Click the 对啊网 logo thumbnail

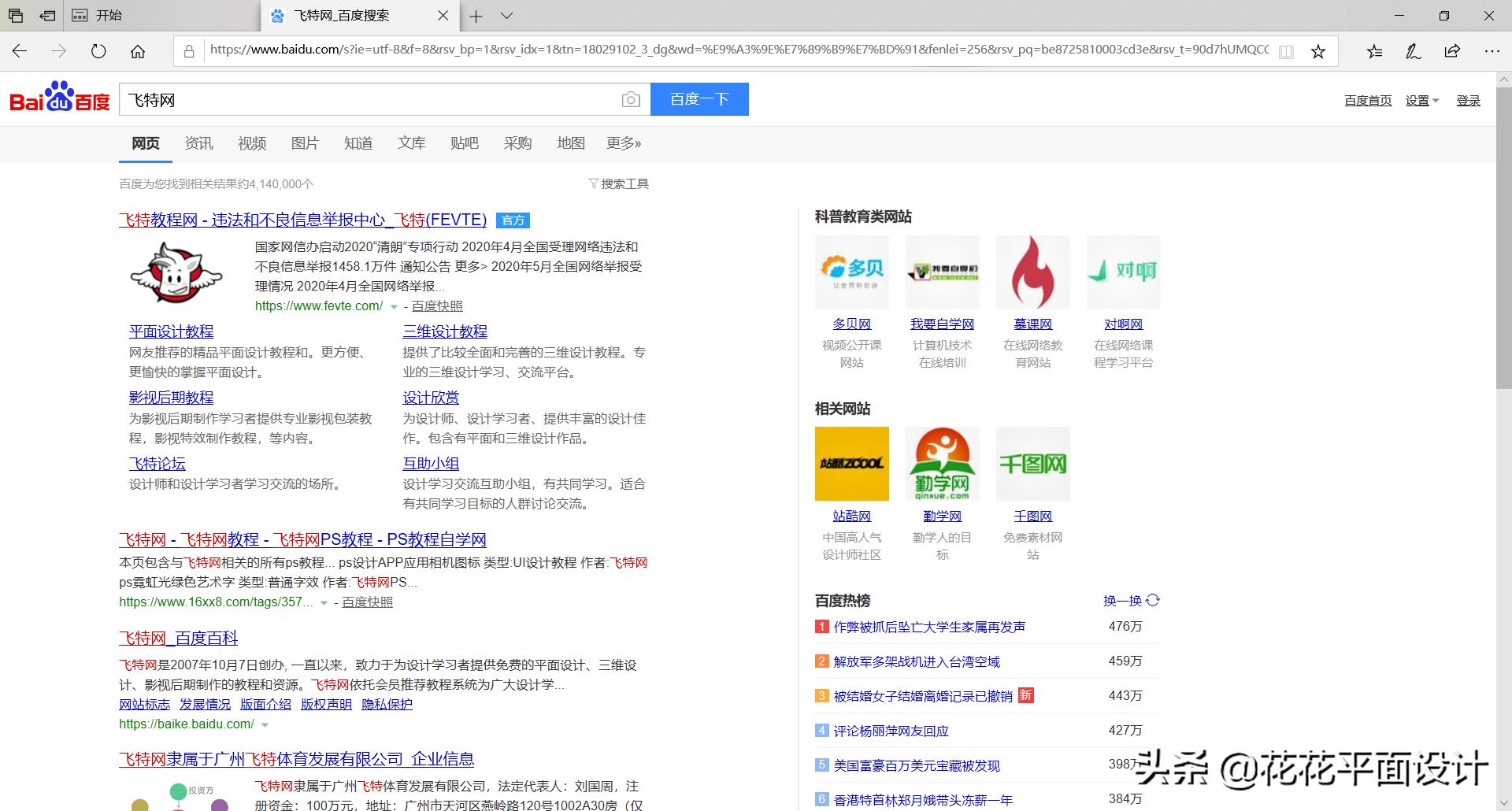pos(1124,272)
